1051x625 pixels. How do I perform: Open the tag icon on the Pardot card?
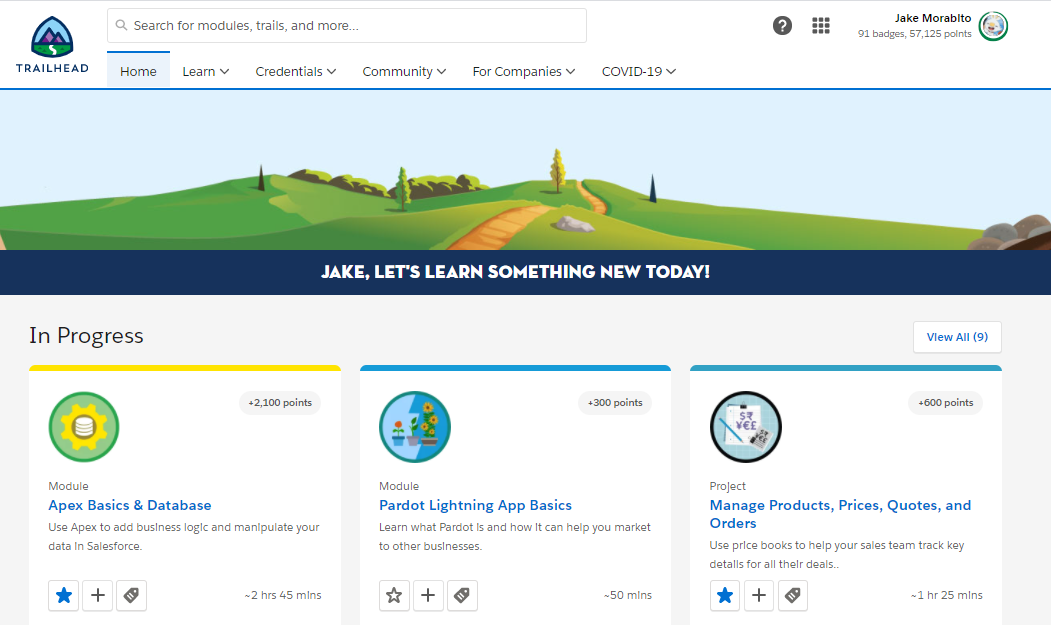click(x=462, y=595)
